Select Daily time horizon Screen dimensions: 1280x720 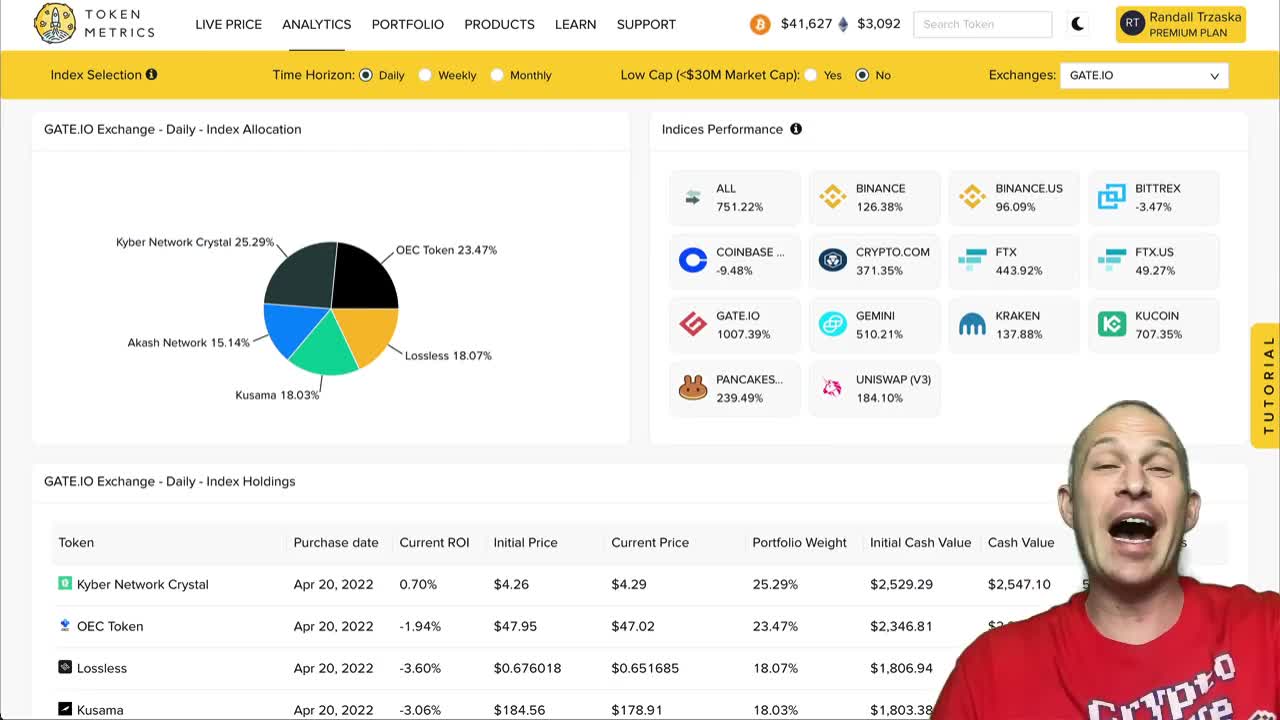pos(365,75)
